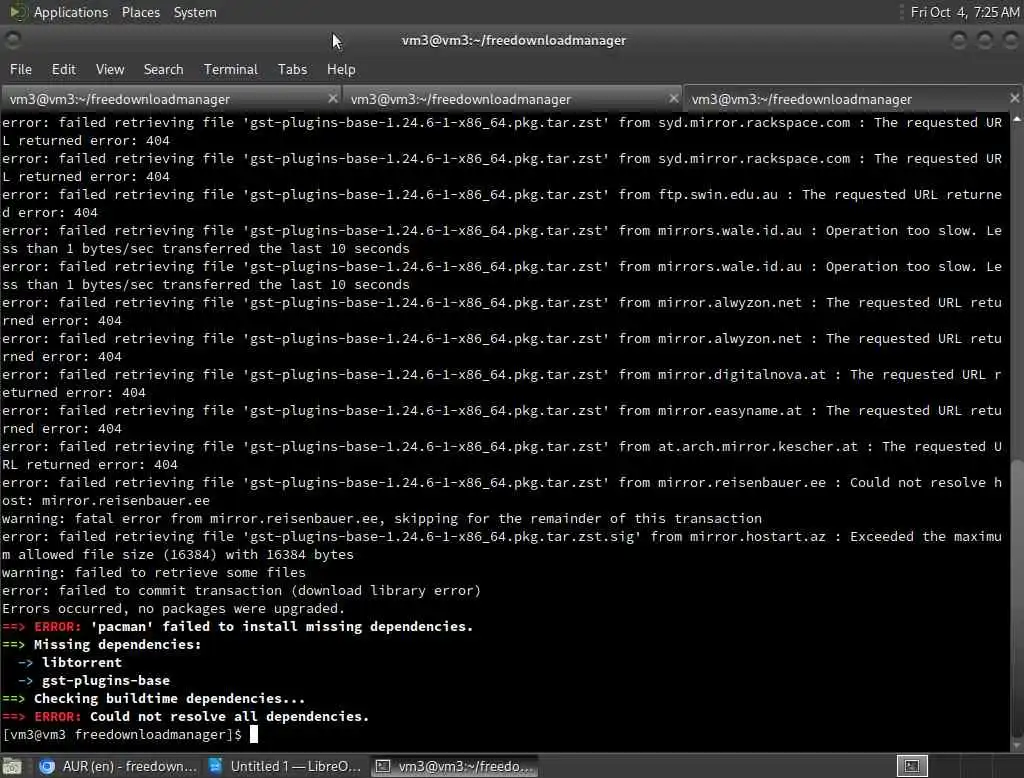Screen dimensions: 1024x778
Task: Click 'failed to commit transaction' error line
Action: [x=241, y=591]
